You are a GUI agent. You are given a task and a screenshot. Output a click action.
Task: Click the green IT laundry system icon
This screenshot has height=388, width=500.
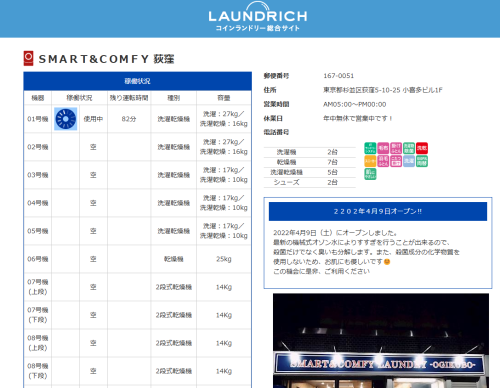[x=370, y=148]
